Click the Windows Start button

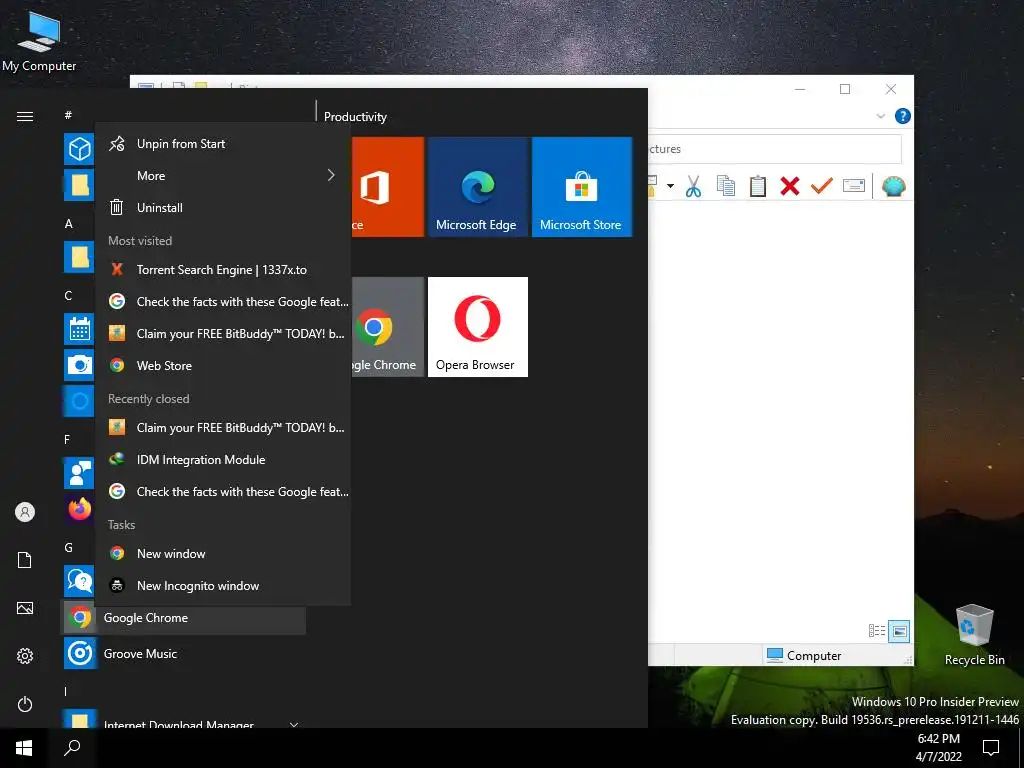[24, 748]
